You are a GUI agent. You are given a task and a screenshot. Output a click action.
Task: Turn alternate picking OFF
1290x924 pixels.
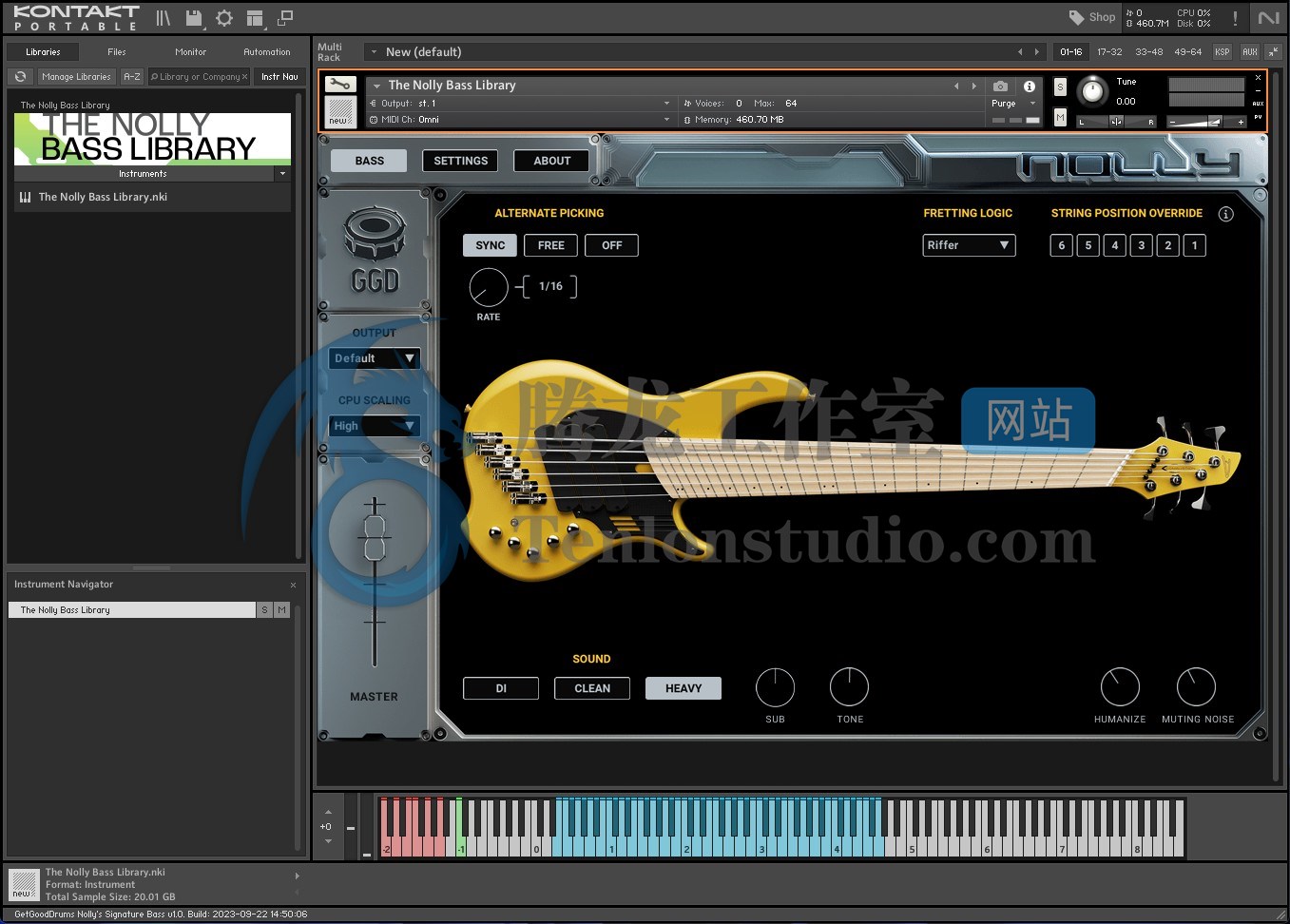click(x=612, y=245)
